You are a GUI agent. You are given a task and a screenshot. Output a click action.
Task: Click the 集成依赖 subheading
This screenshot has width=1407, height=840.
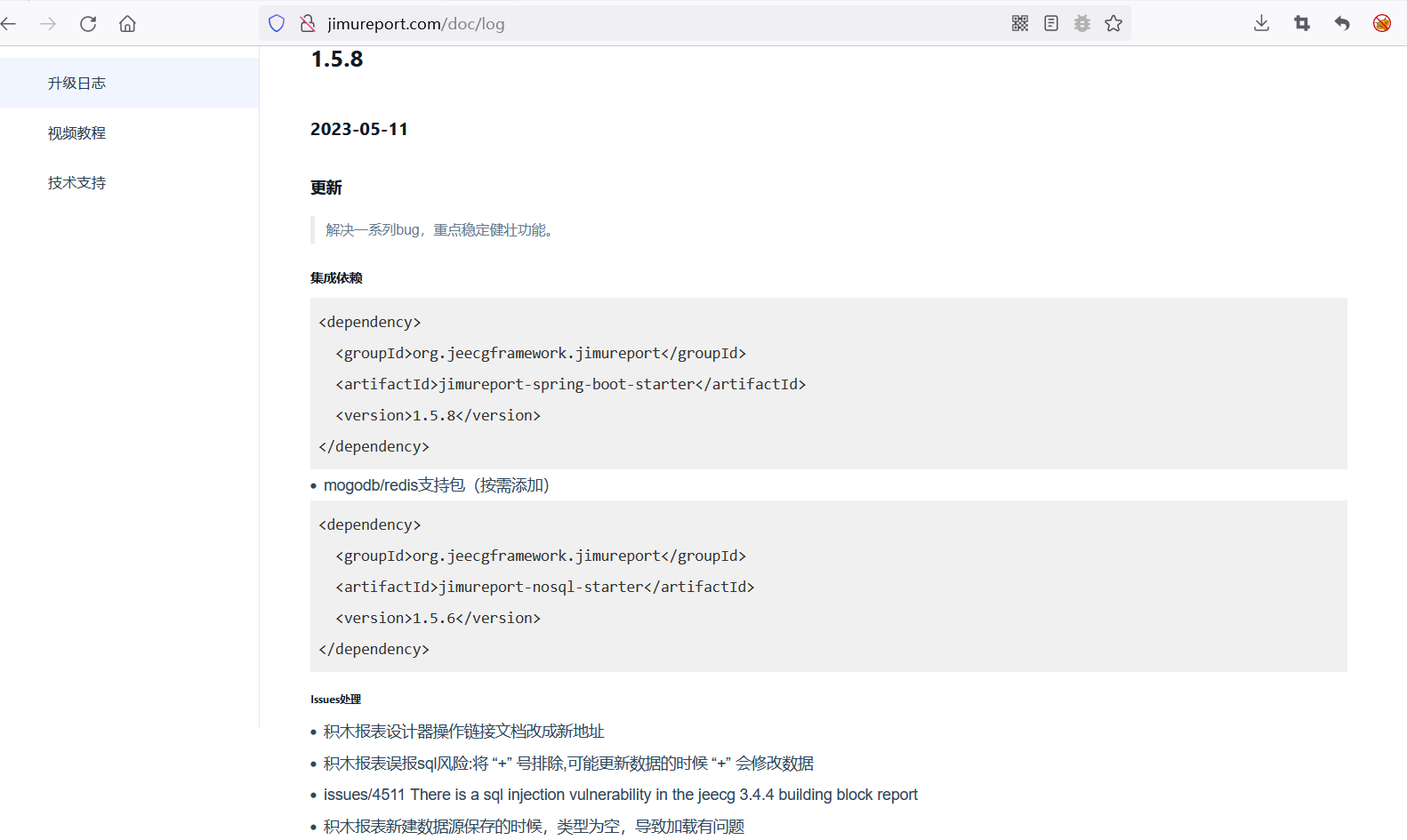click(x=336, y=278)
